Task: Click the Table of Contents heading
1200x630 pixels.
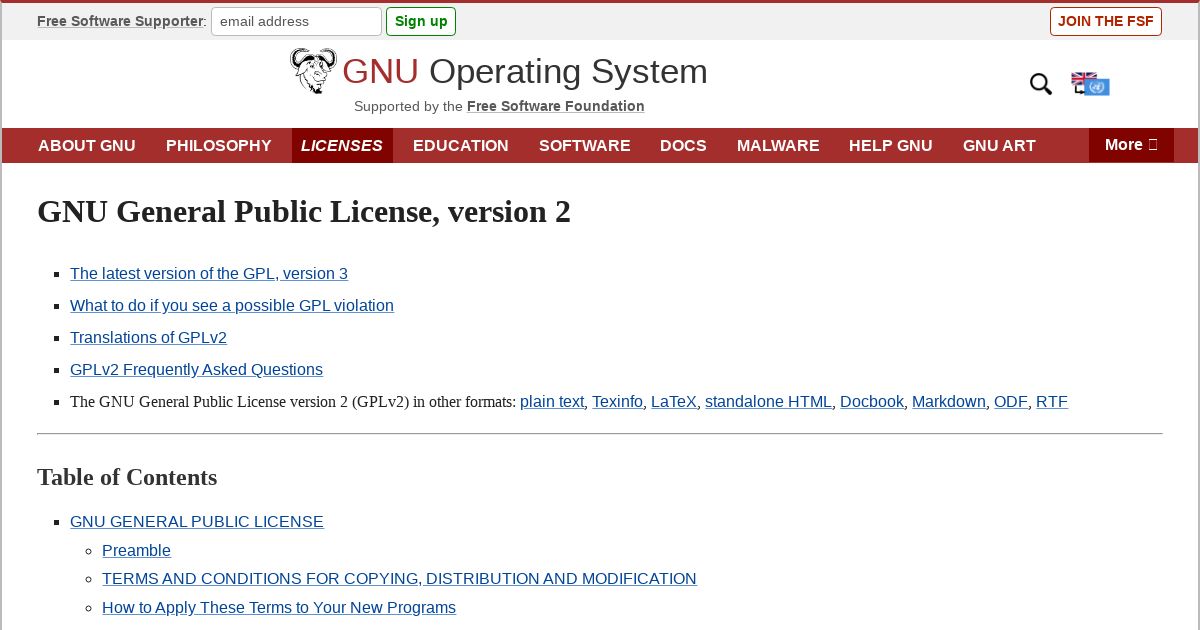Action: 127,477
